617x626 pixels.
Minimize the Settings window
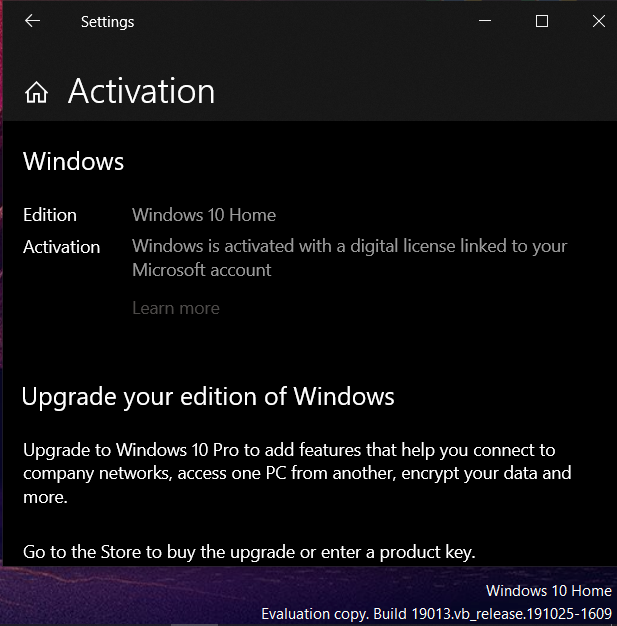coord(485,21)
